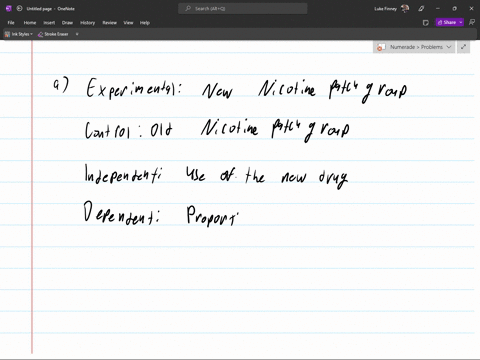Click the handwritten word 'Dependent:'
This screenshot has height=360, width=480.
[121, 213]
